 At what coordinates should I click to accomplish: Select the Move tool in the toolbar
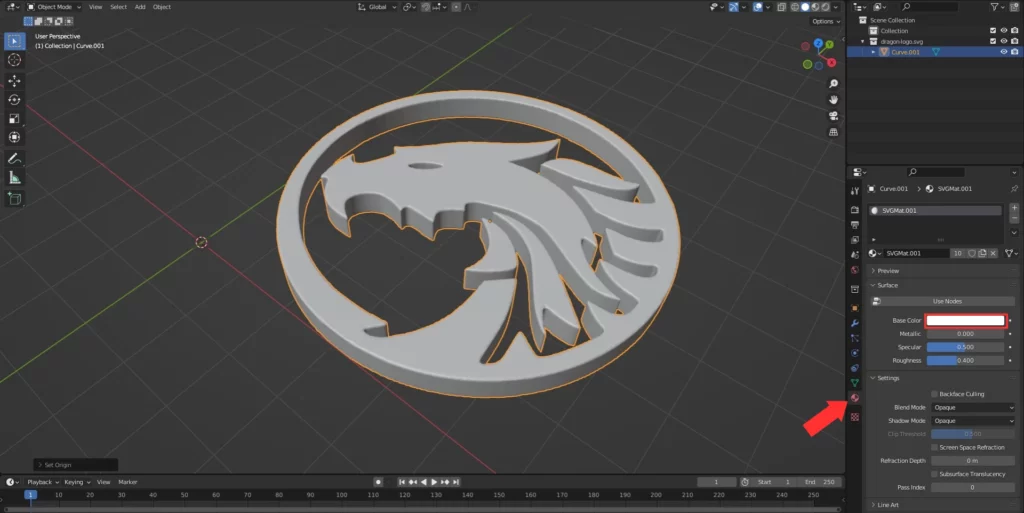coord(15,80)
